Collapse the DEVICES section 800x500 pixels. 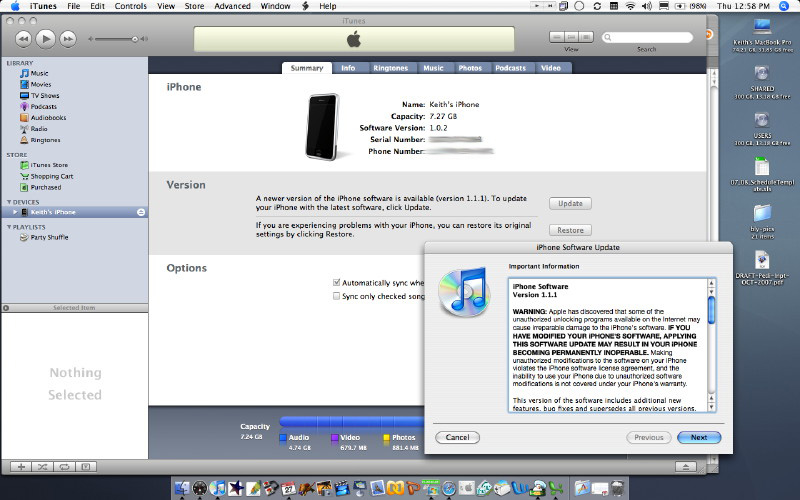(x=9, y=203)
